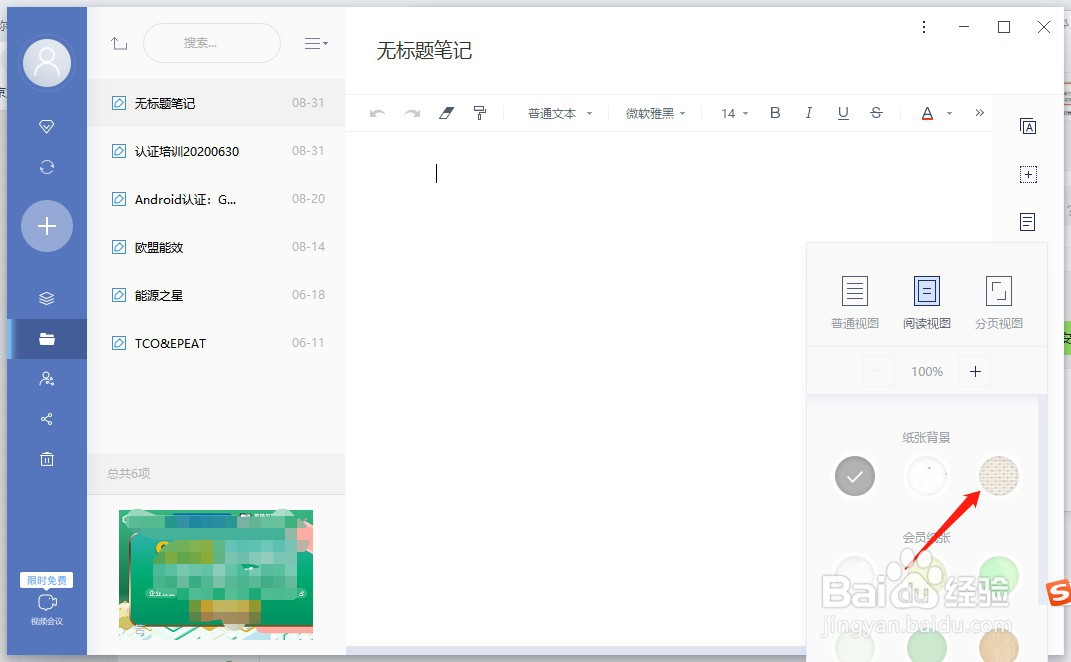
Task: Expand the hidden toolbar items with chevron
Action: tap(979, 113)
